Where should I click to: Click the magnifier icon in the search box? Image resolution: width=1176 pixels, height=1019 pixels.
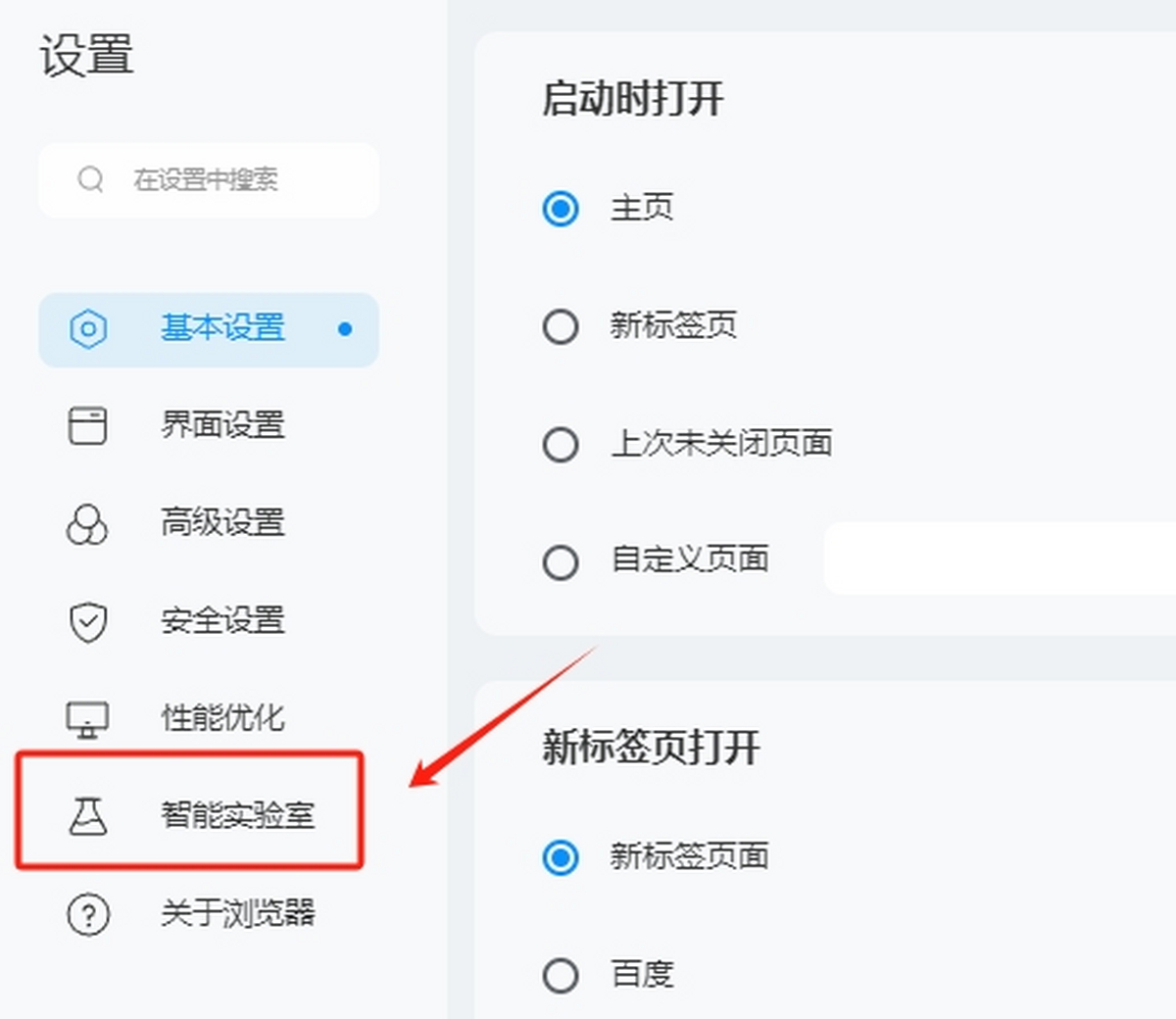[x=91, y=179]
